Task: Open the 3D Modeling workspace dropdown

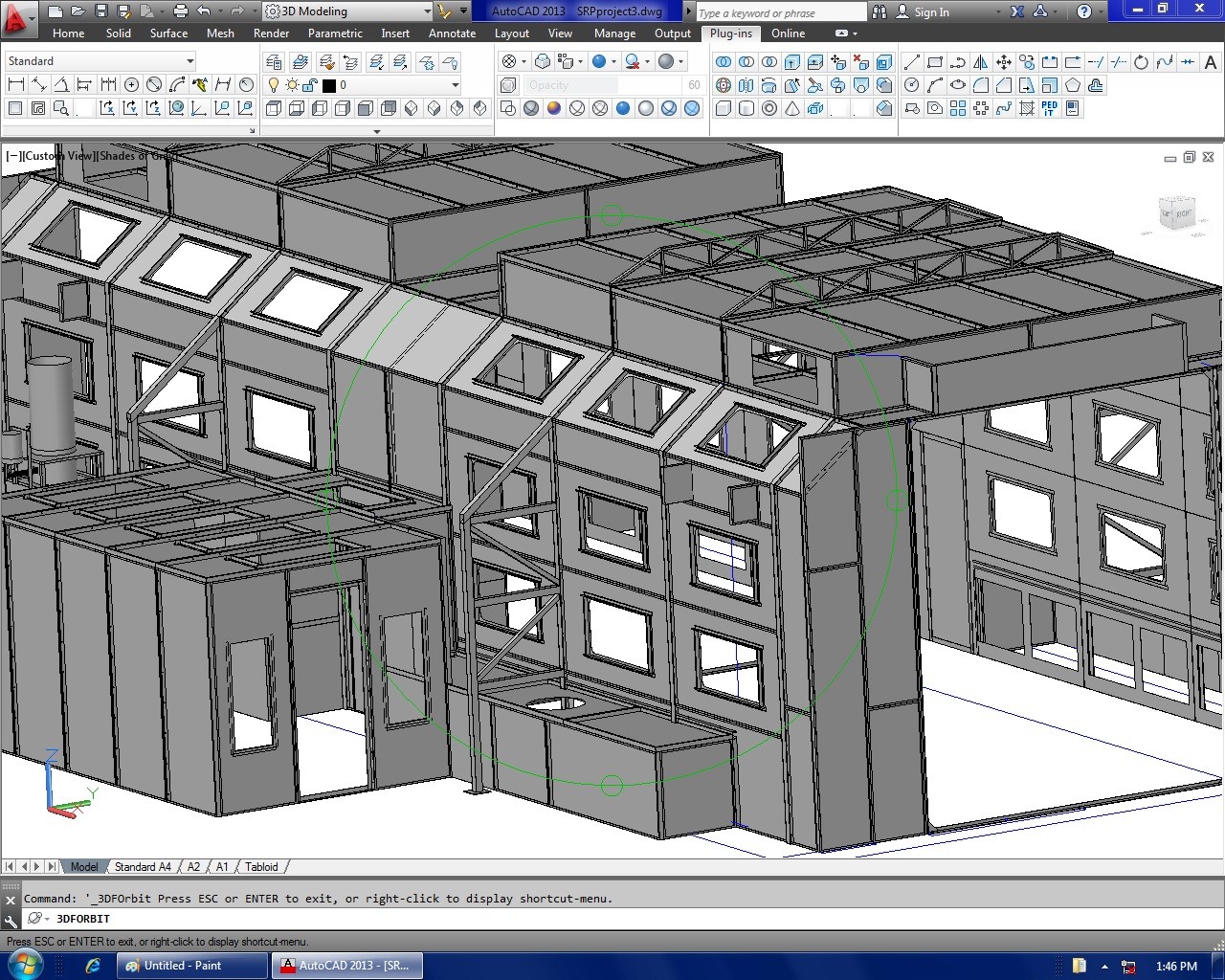Action: click(427, 11)
